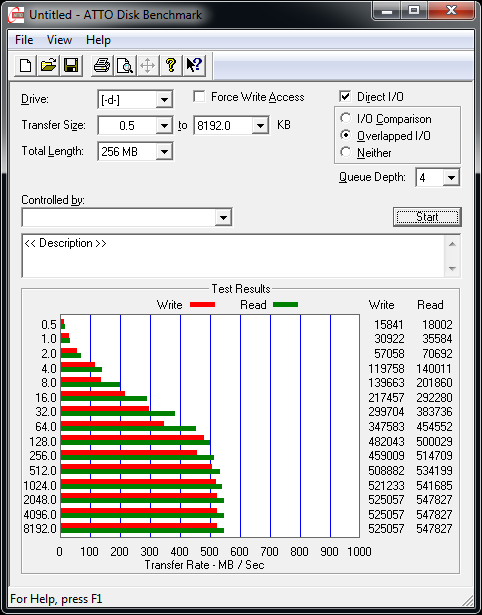Open a saved benchmark file icon
Viewport: 482px width, 615px height.
[48, 65]
